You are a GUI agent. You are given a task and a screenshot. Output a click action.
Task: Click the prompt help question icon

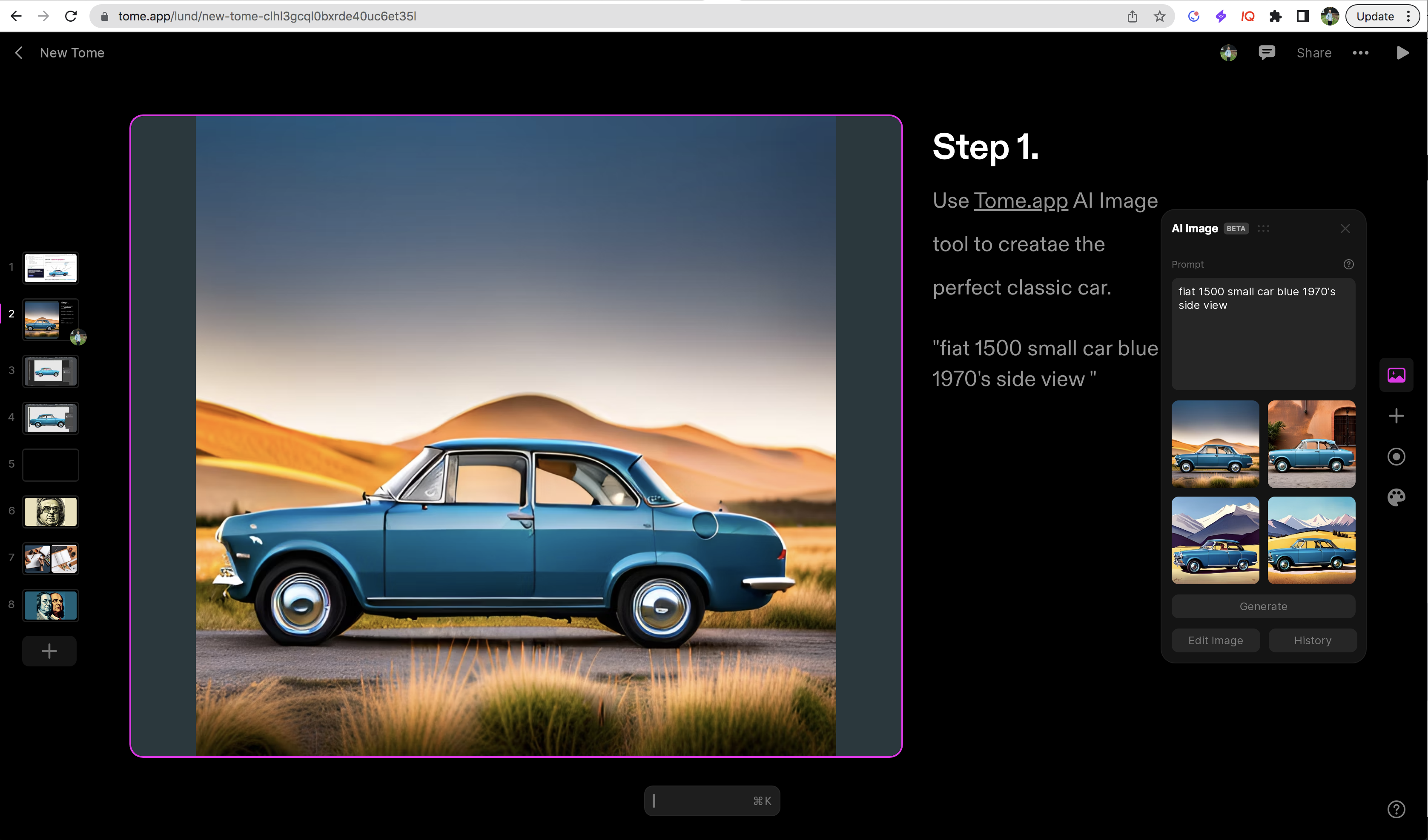point(1349,265)
